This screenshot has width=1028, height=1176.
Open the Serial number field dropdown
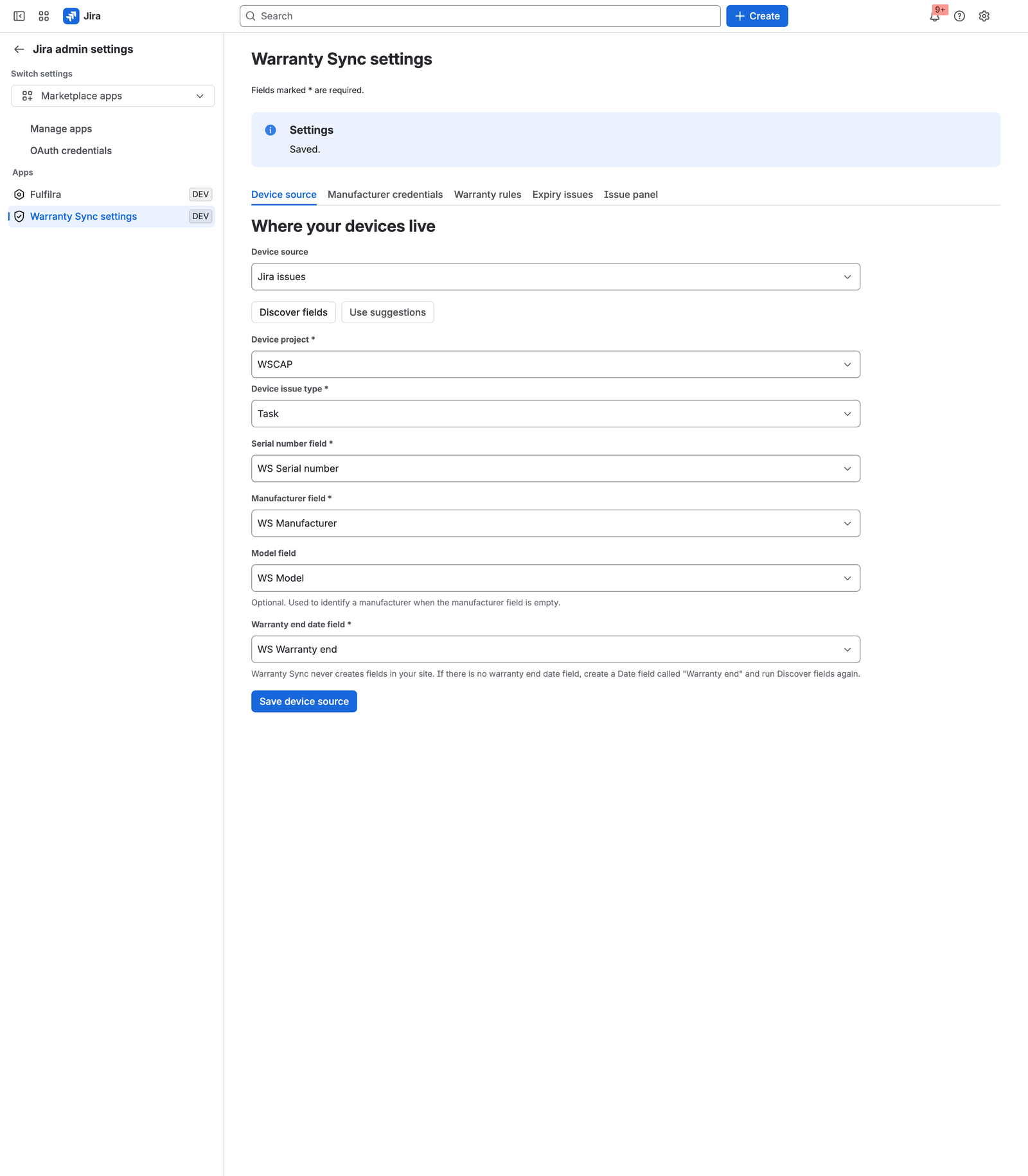tap(556, 468)
